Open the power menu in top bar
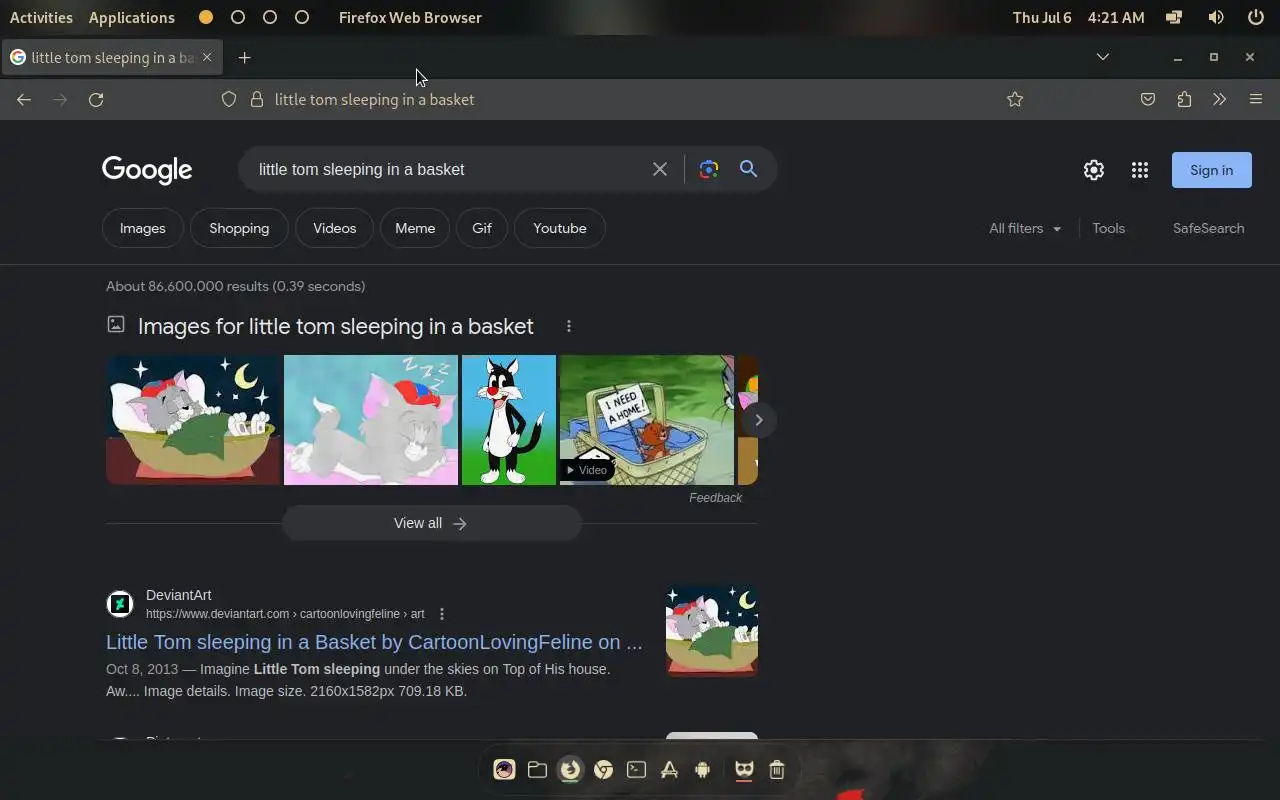This screenshot has width=1280, height=800. (x=1256, y=17)
